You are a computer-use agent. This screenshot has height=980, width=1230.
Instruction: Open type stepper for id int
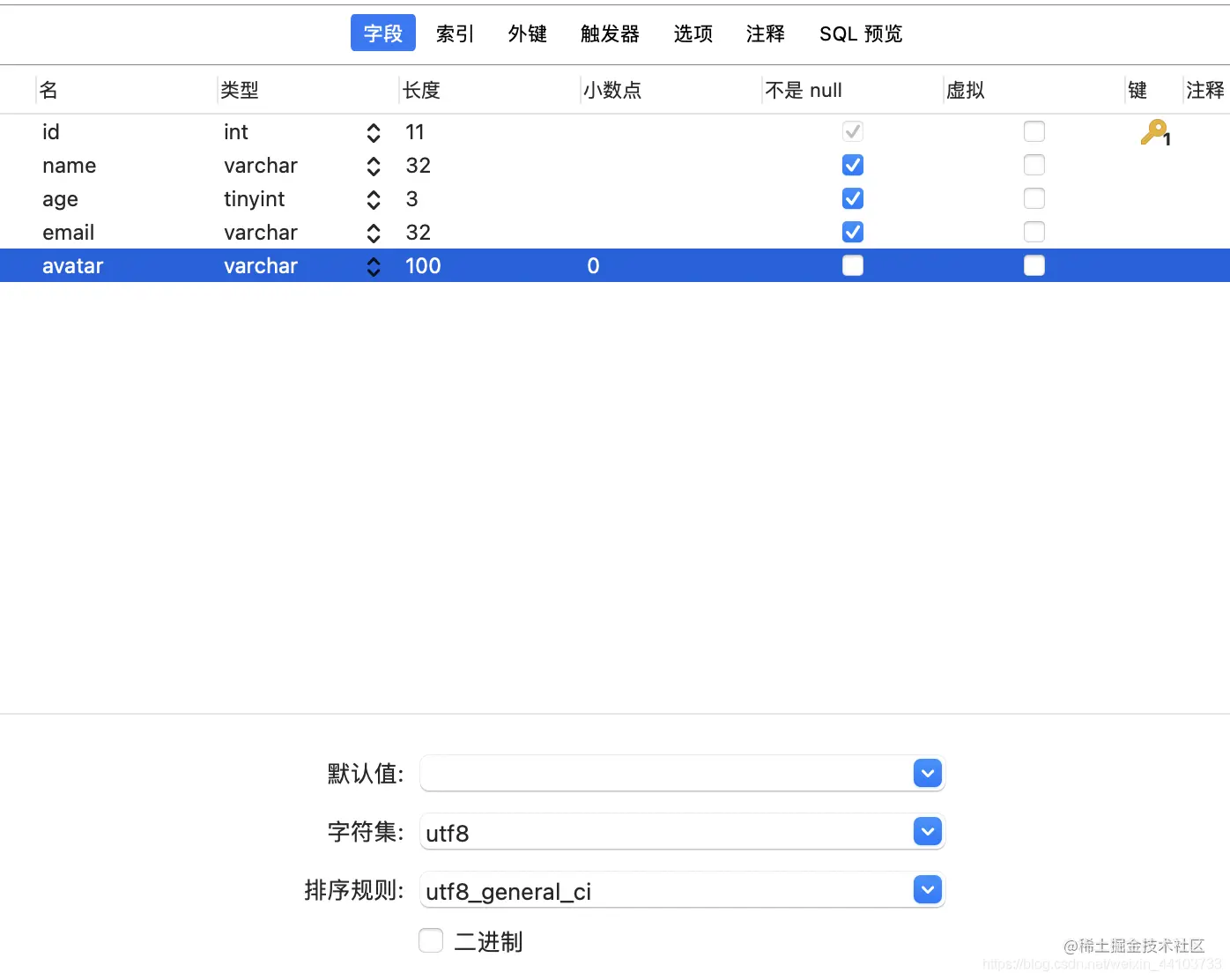374,132
